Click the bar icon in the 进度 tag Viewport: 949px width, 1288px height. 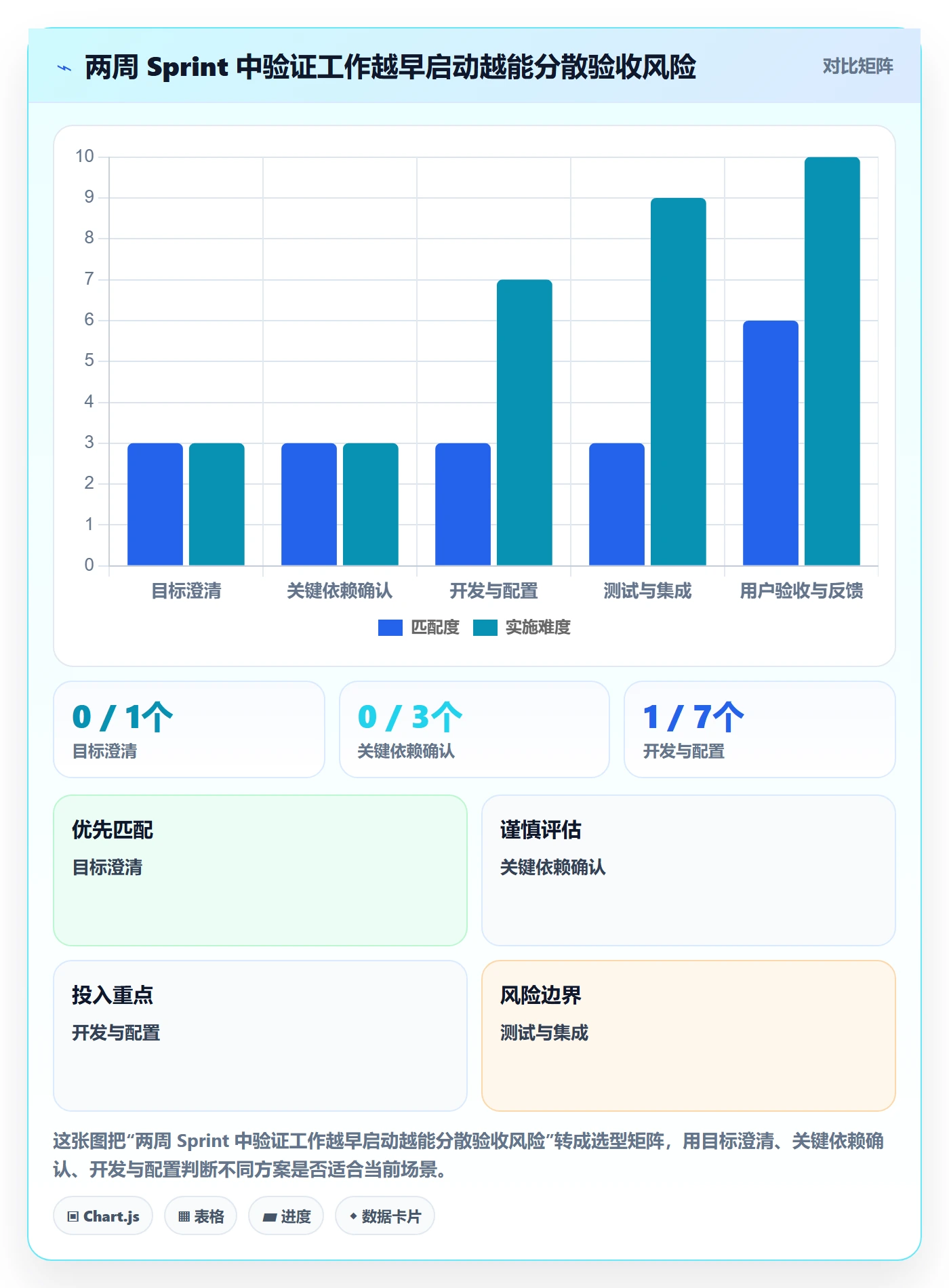click(x=269, y=1217)
